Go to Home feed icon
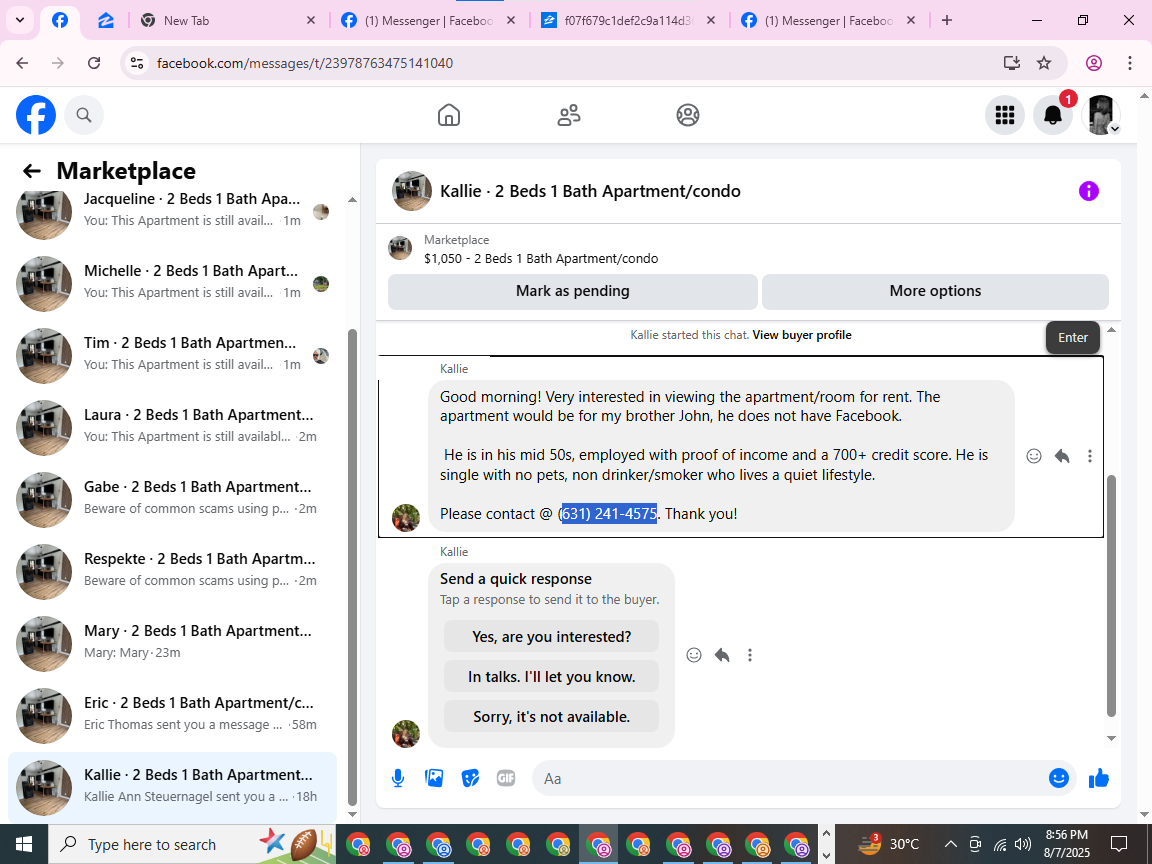This screenshot has height=864, width=1152. [x=449, y=115]
